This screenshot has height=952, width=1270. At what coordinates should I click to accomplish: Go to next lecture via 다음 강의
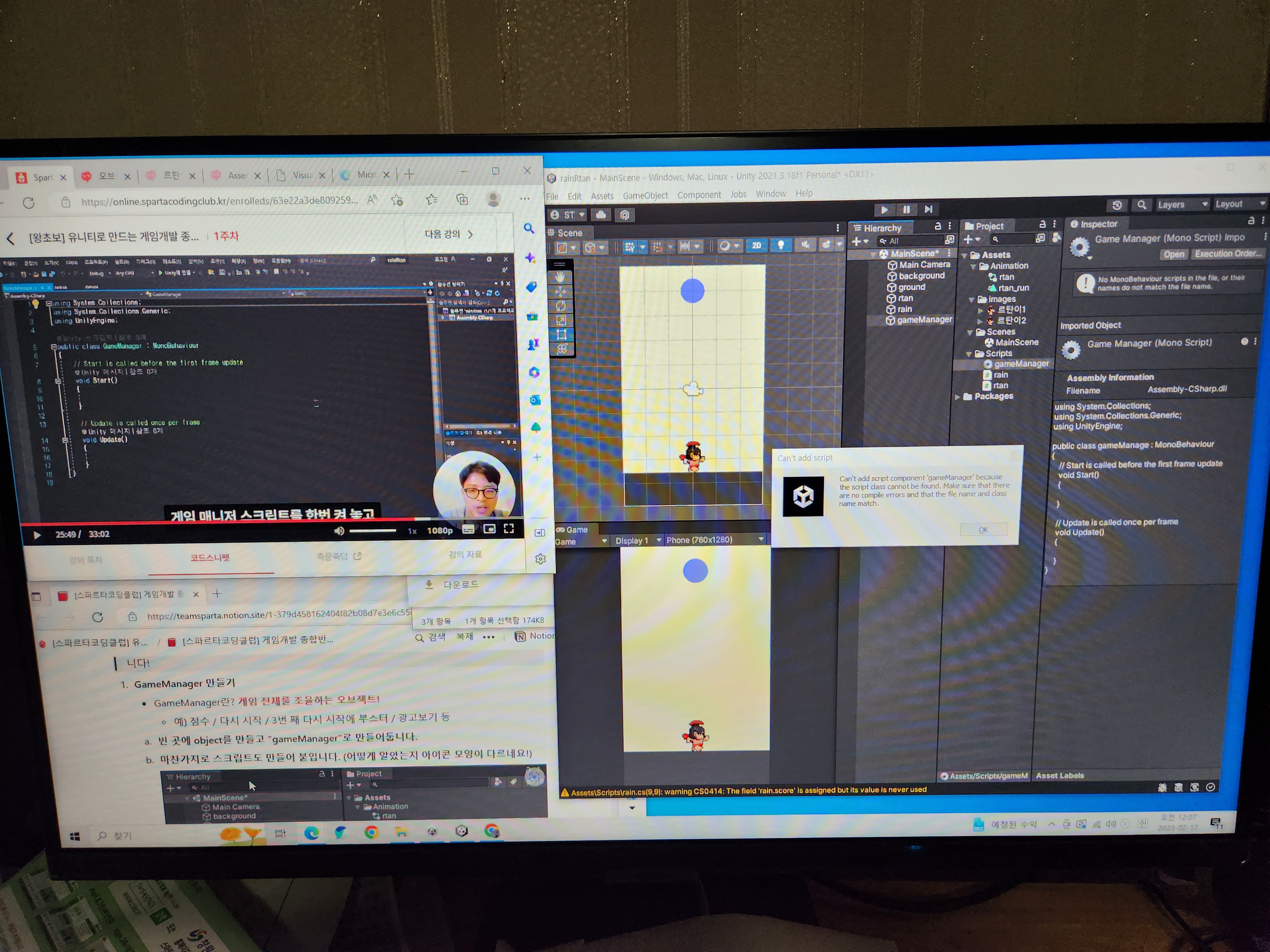coord(448,234)
